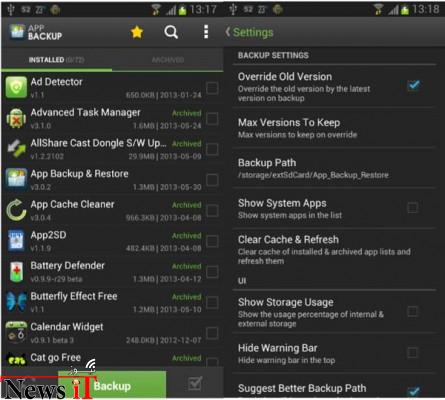The height and width of the screenshot is (400, 445).
Task: Tap the yellow star favorites icon
Action: (x=137, y=32)
